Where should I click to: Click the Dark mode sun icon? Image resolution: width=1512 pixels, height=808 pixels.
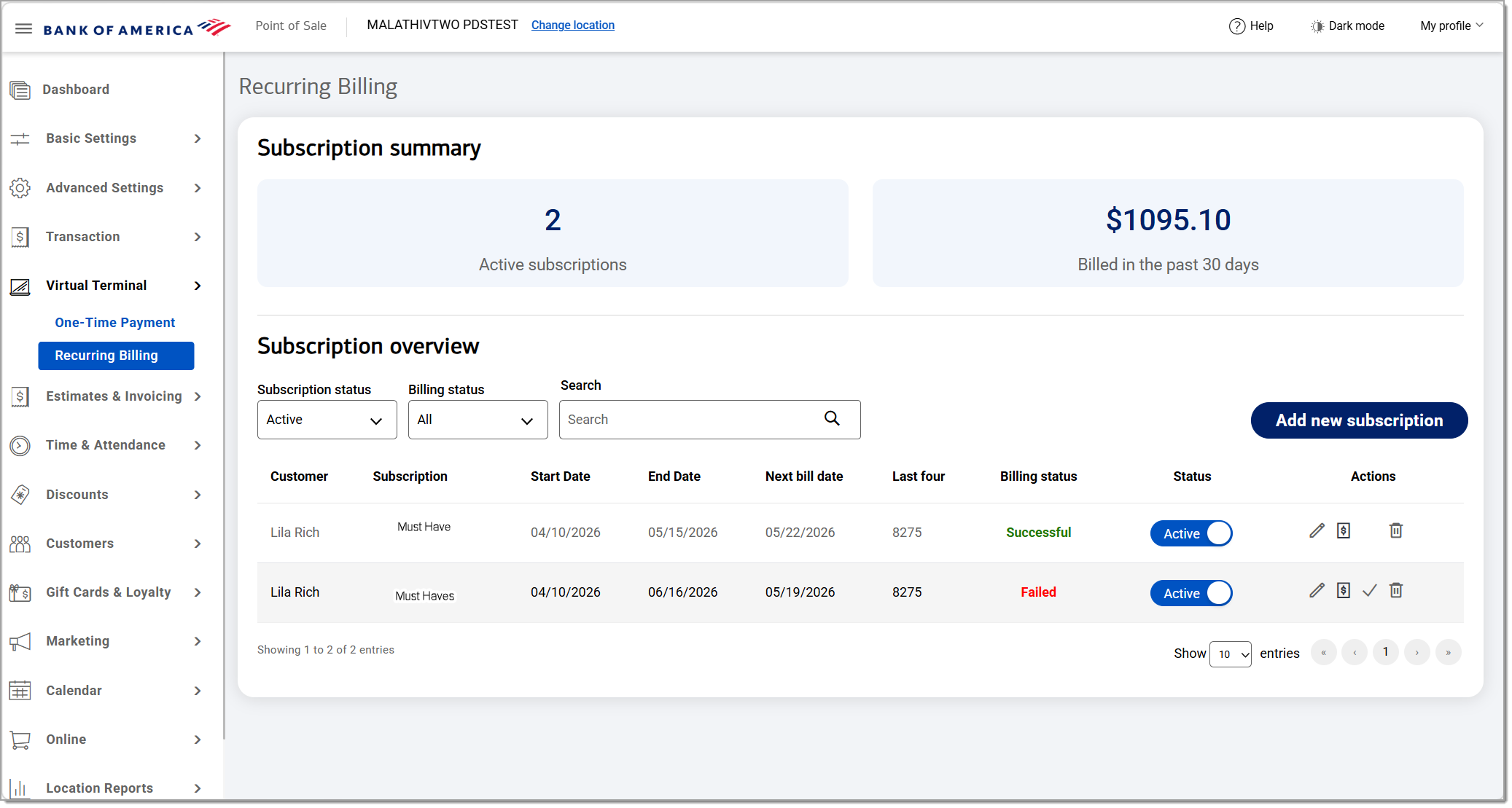click(1317, 26)
